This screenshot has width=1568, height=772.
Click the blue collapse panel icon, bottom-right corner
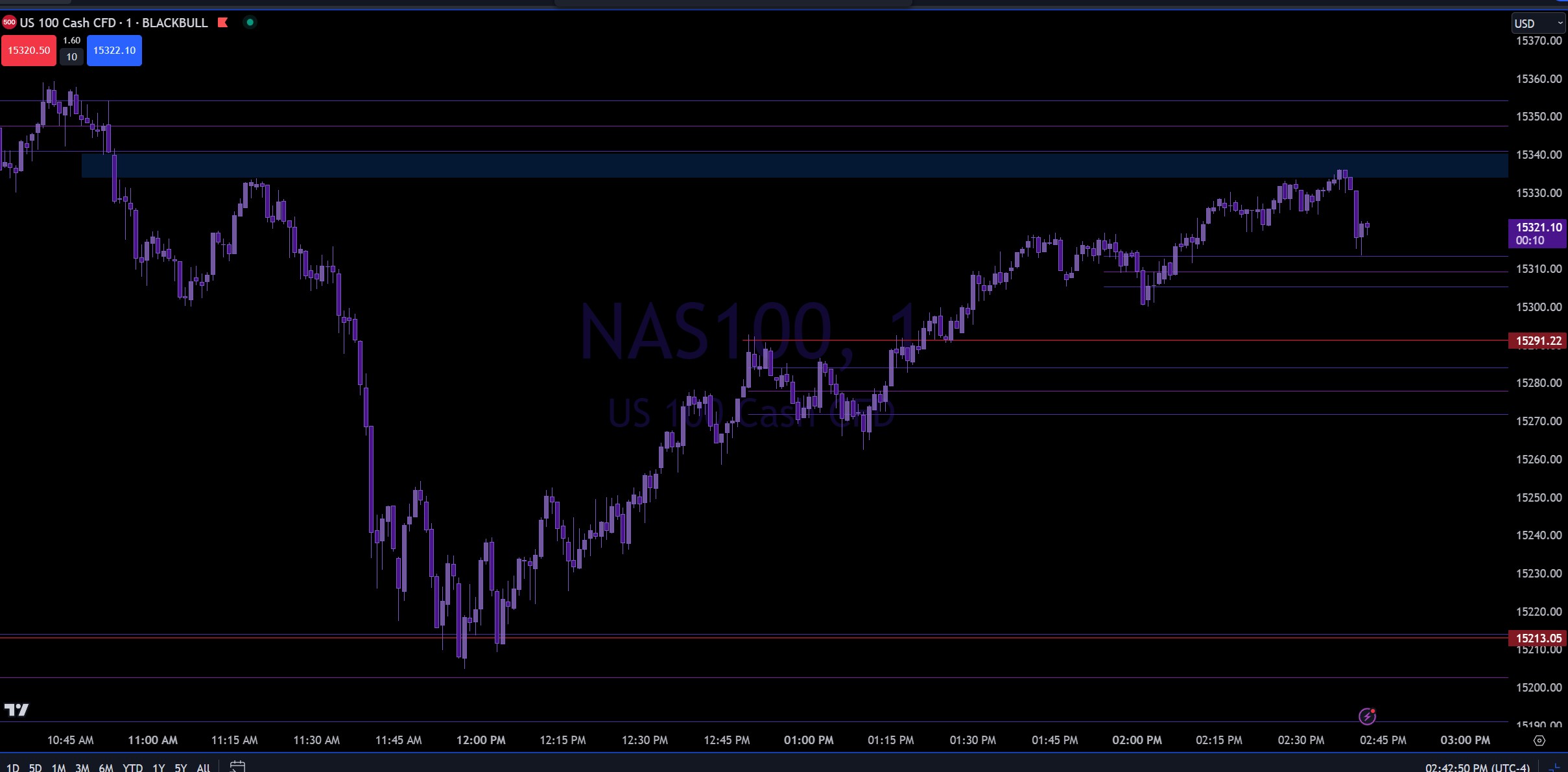1554,767
